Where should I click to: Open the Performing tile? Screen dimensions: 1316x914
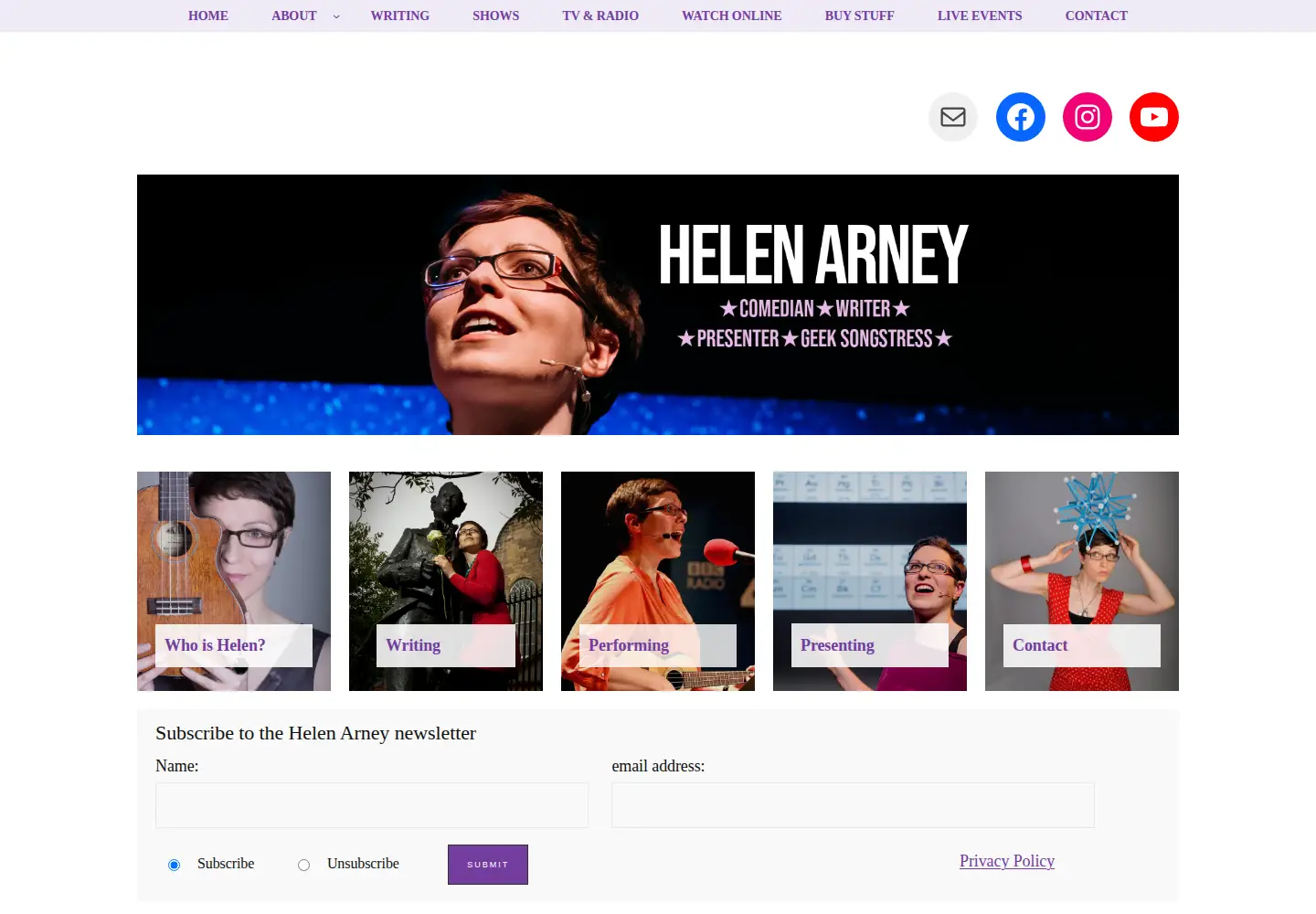coord(658,581)
